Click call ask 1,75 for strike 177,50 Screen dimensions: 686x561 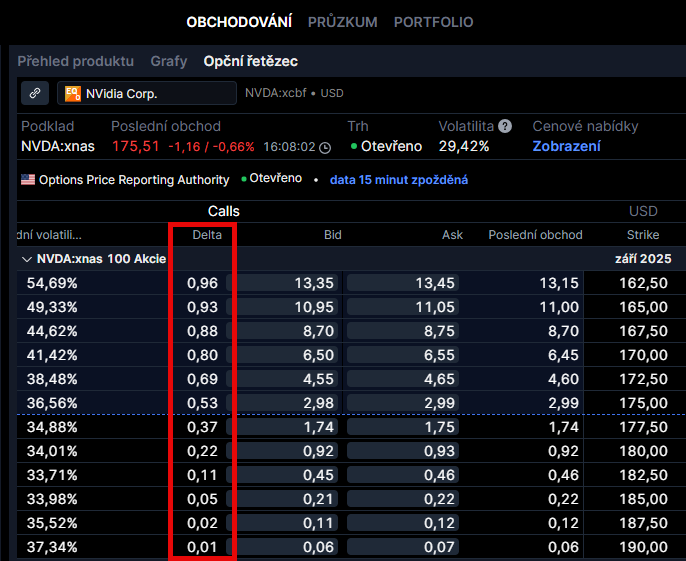pos(402,427)
